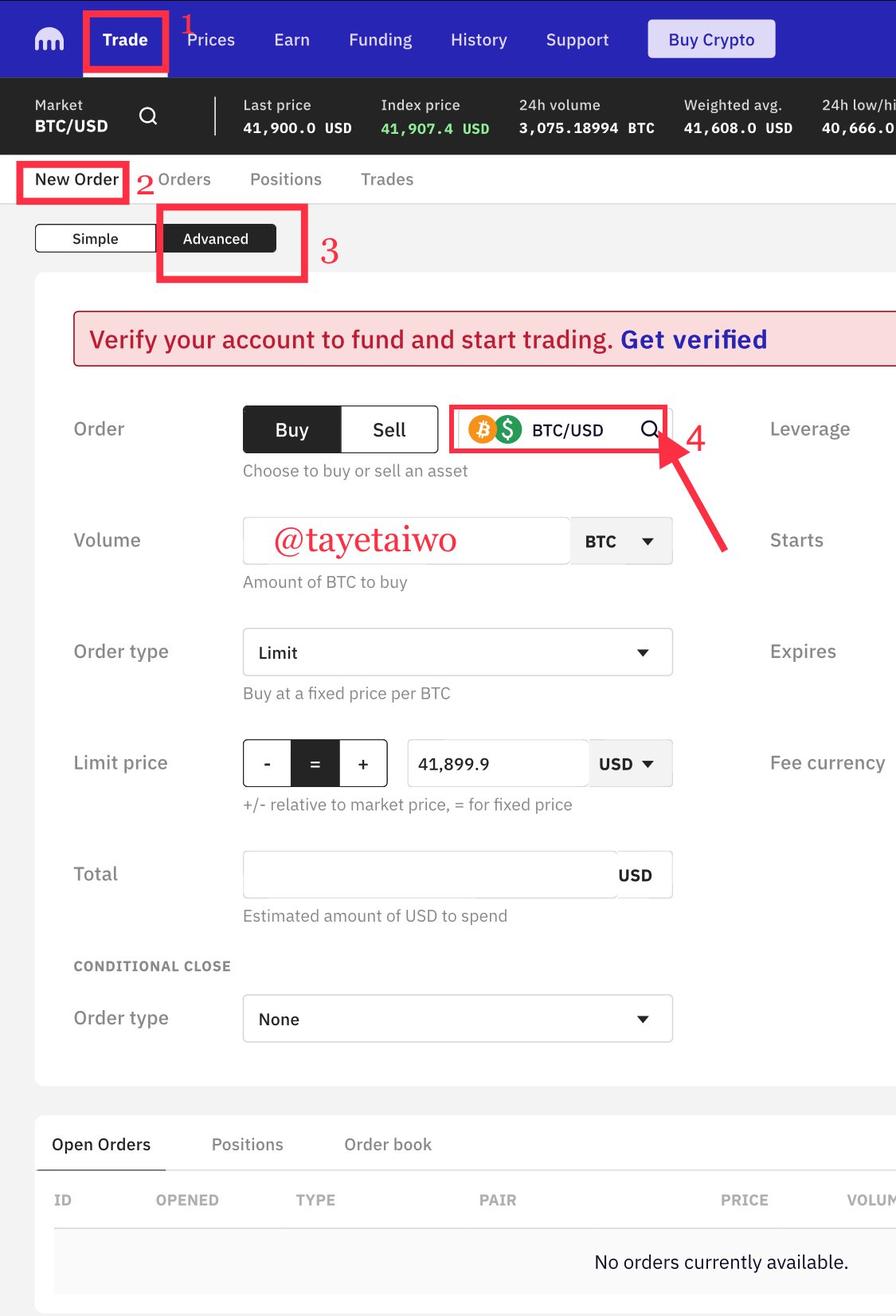Click the Last price value 41,900.0 USD
This screenshot has width=896, height=1316.
(298, 128)
